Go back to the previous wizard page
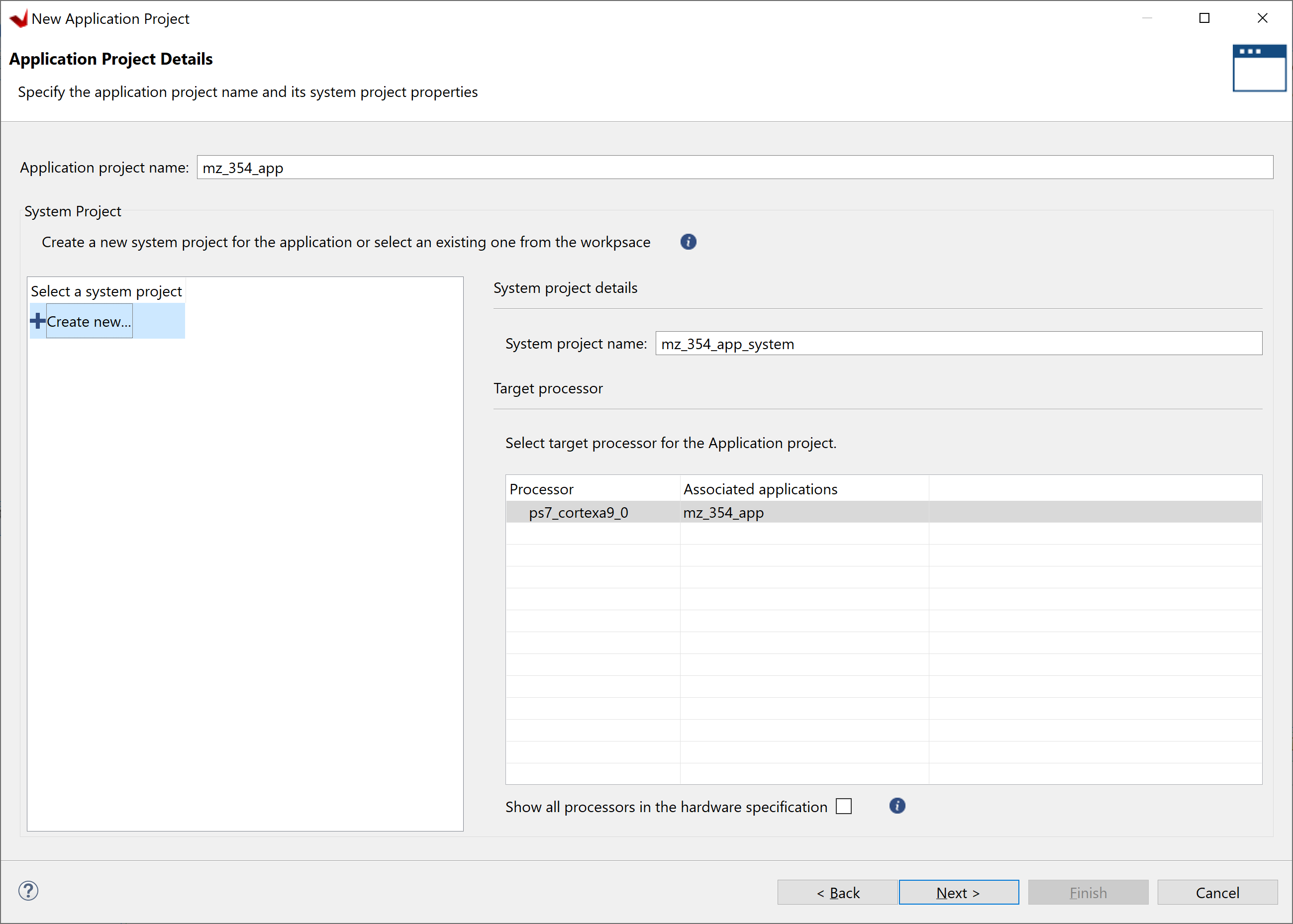The width and height of the screenshot is (1293, 924). coord(838,892)
